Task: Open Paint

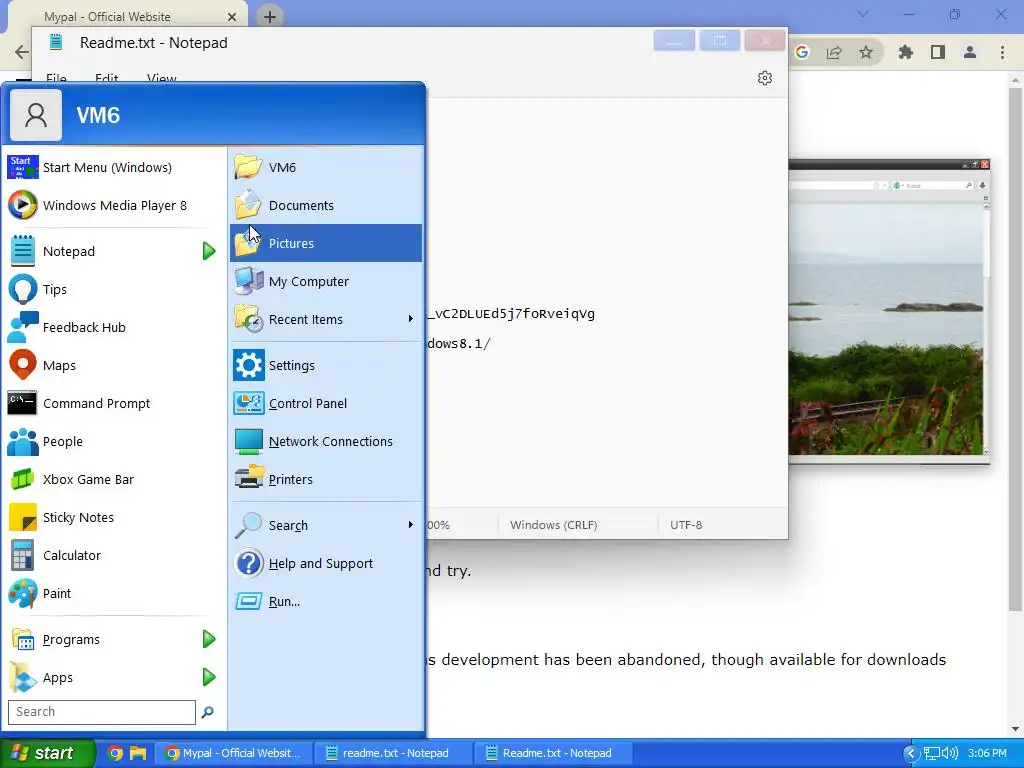Action: pyautogui.click(x=114, y=593)
